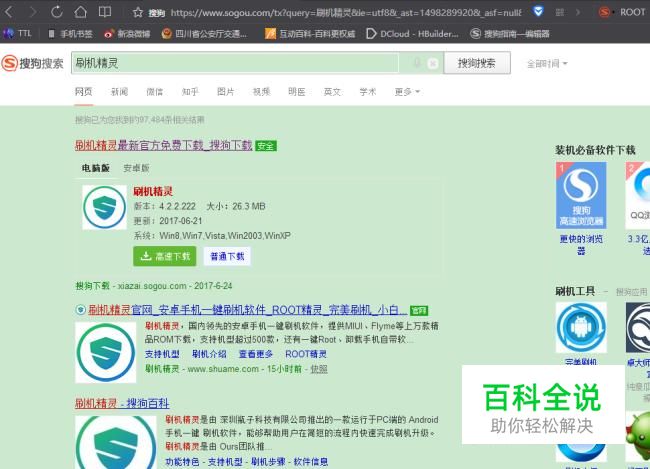Switch to the 新闻 search tab
Screen dimensions: 650x469
[119, 92]
